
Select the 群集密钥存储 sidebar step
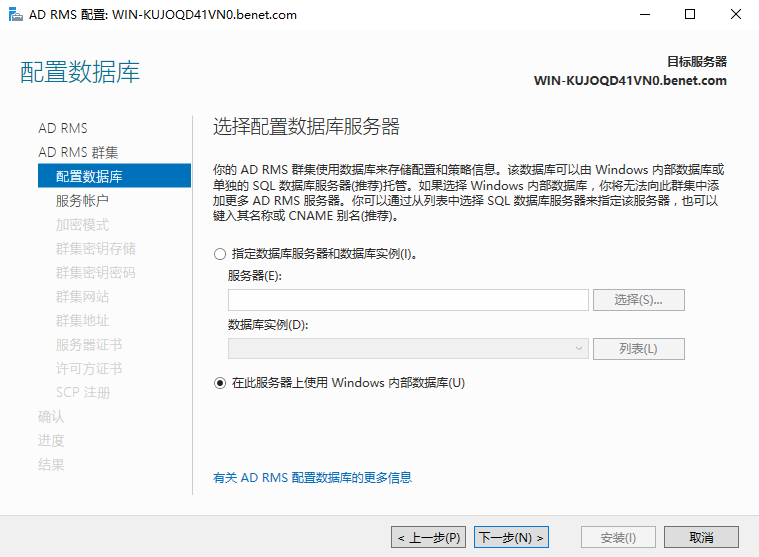(95, 249)
